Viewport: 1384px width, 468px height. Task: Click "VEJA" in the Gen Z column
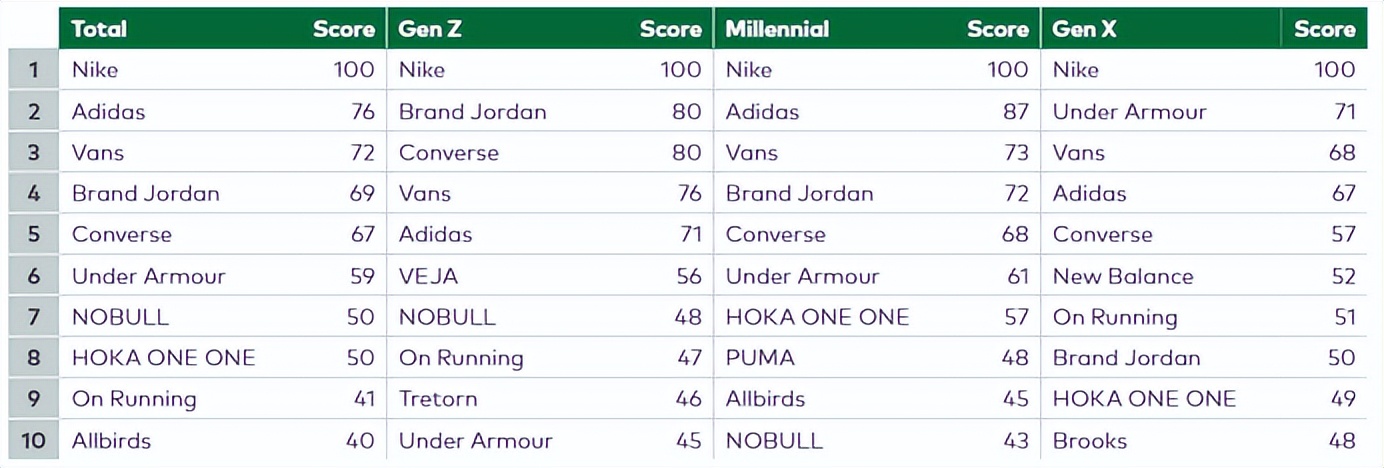[x=428, y=276]
